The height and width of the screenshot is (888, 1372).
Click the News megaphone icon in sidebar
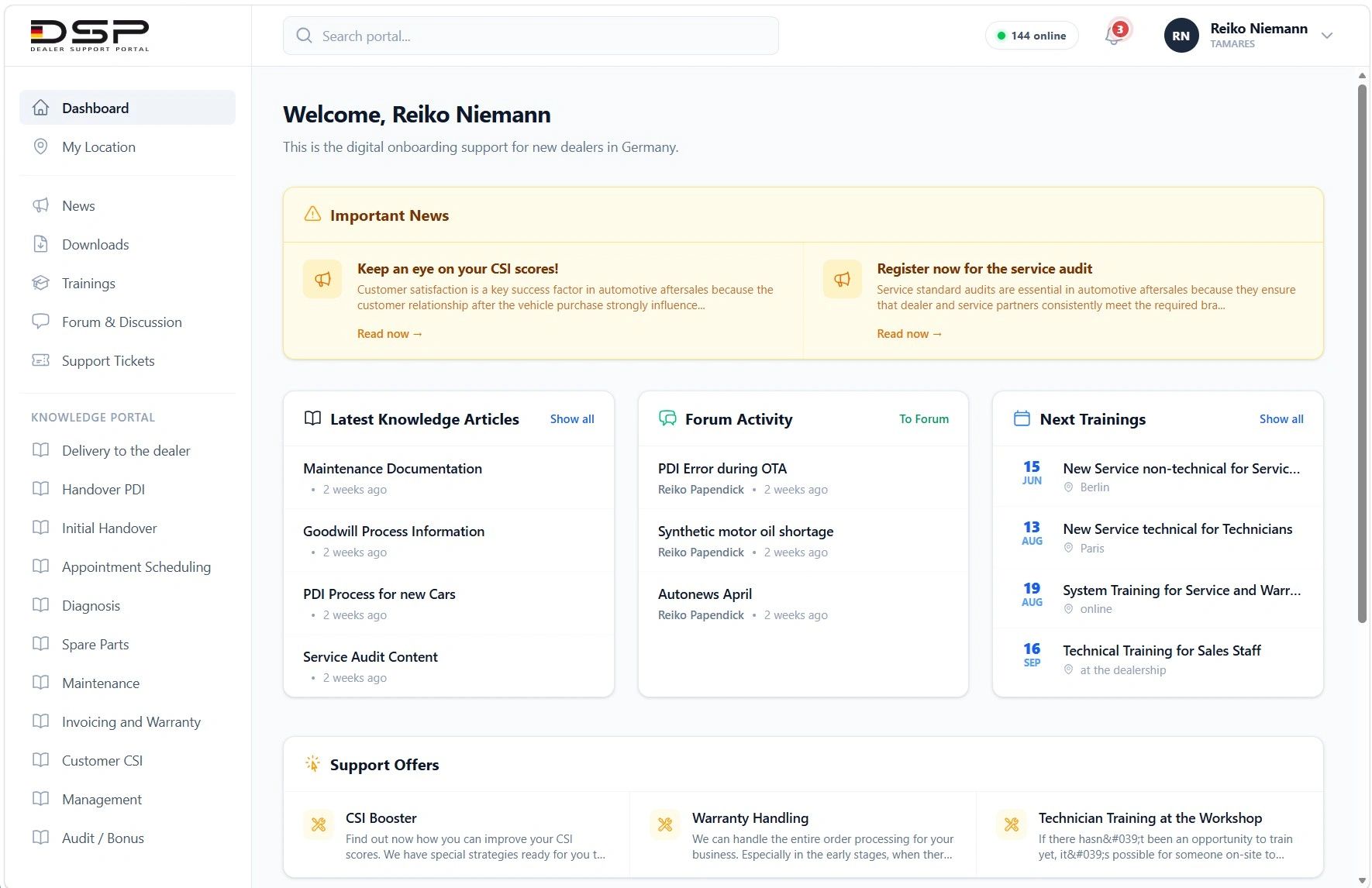41,205
